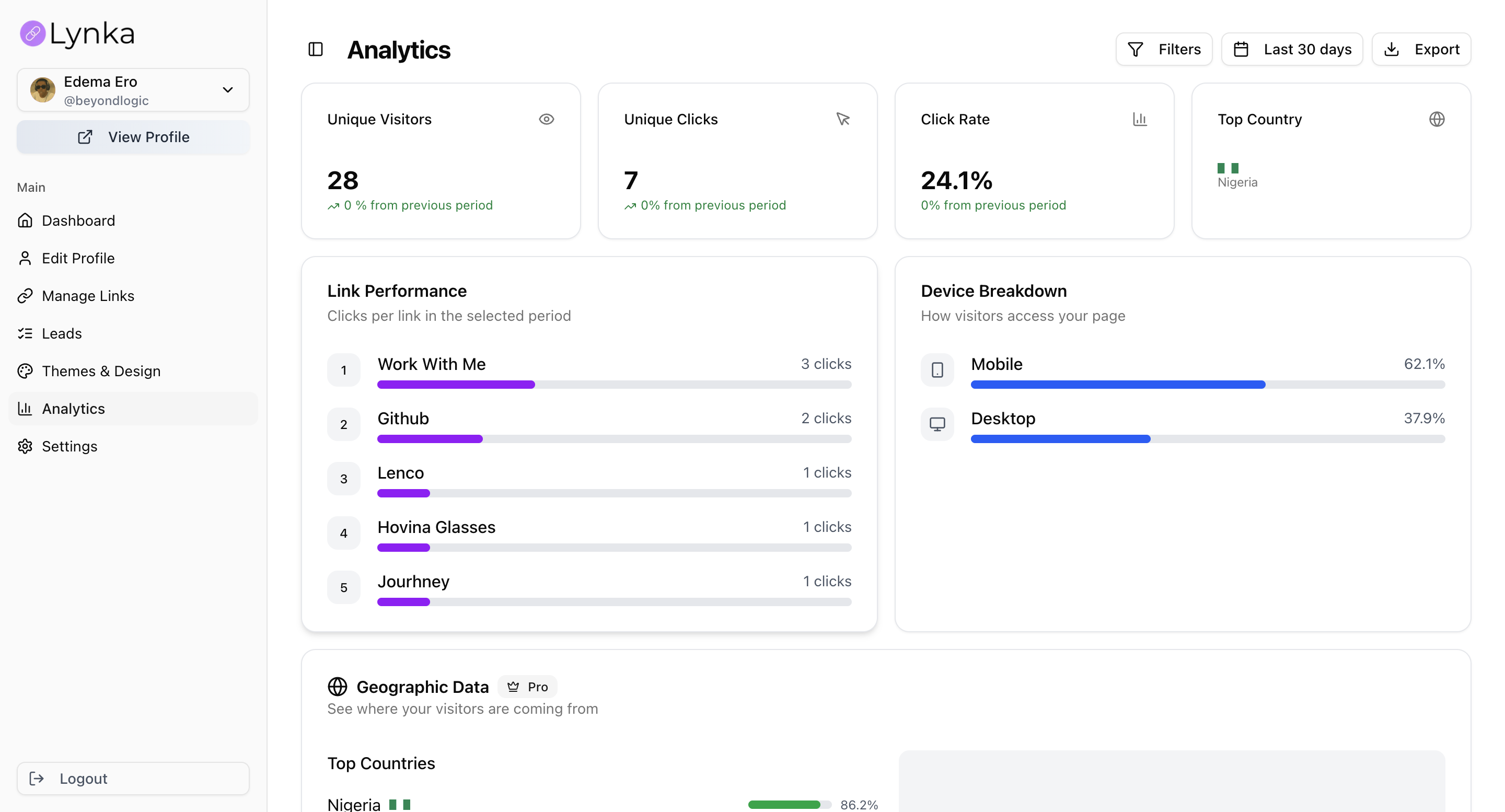Click the Github clicks progress bar

coord(614,439)
